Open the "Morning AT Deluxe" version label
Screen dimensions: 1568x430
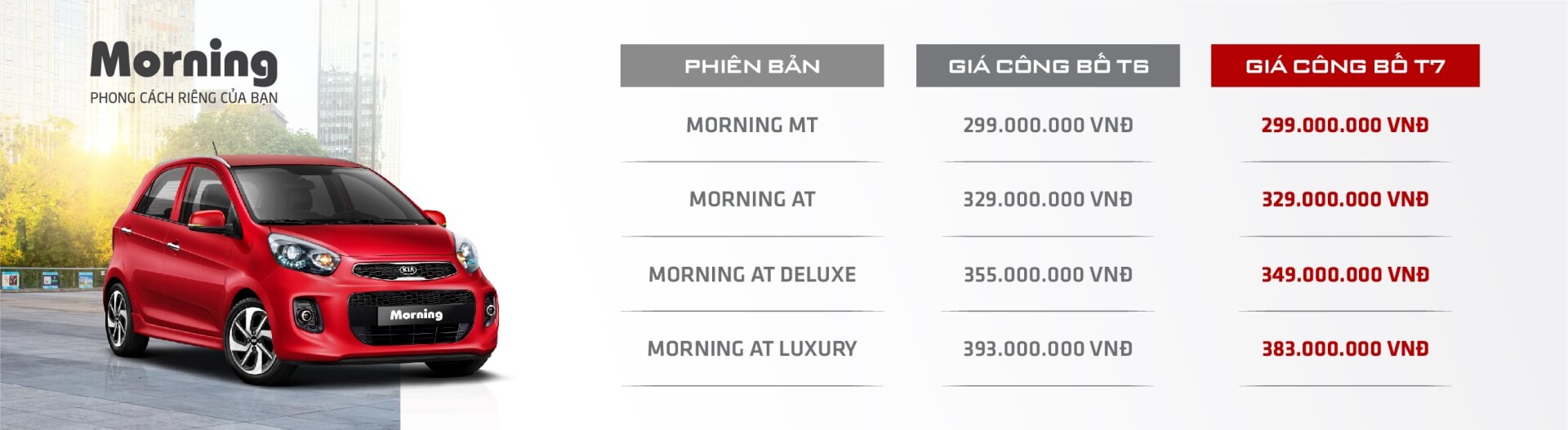click(751, 274)
